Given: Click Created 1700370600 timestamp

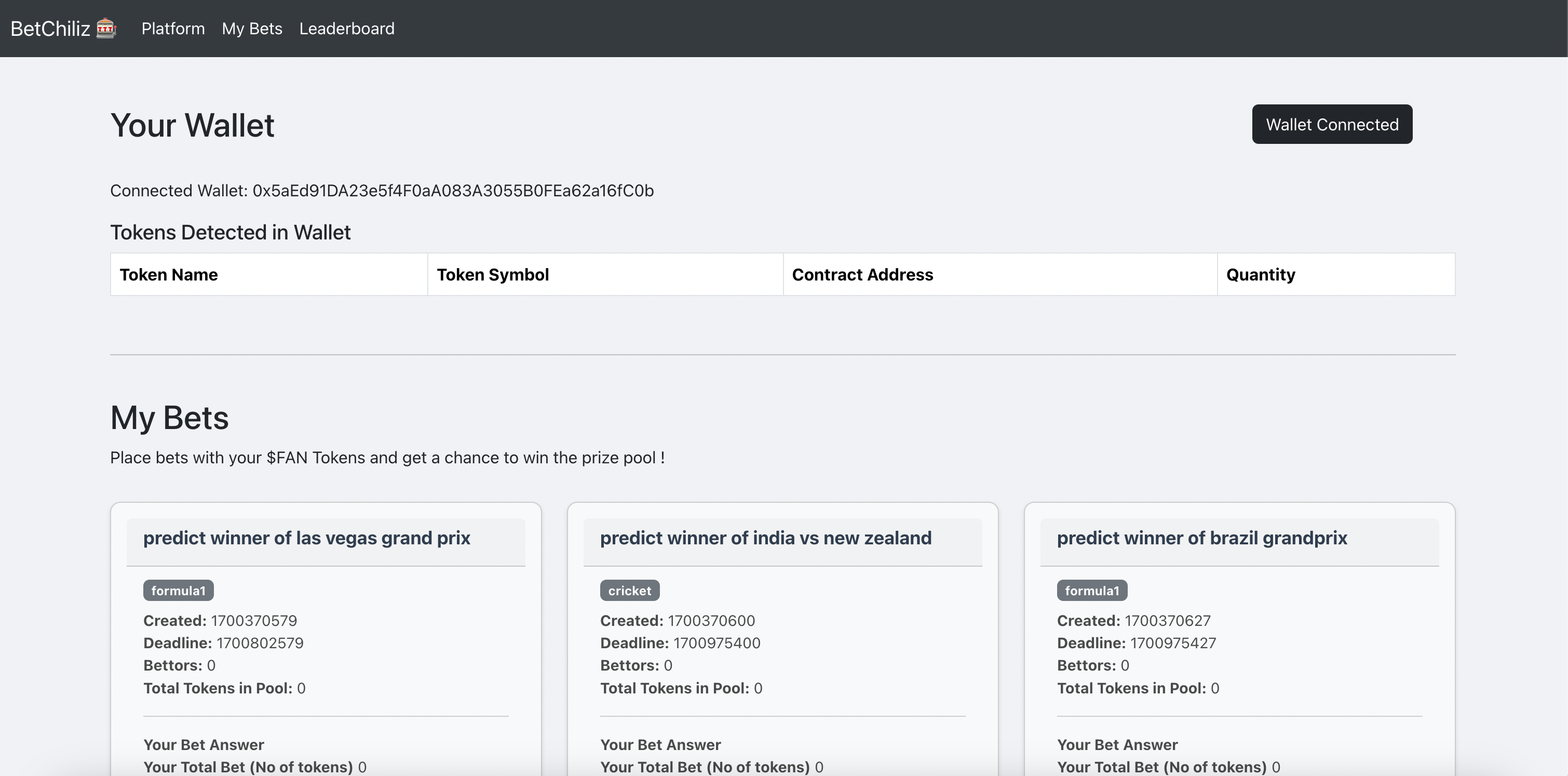Looking at the screenshot, I should 678,621.
